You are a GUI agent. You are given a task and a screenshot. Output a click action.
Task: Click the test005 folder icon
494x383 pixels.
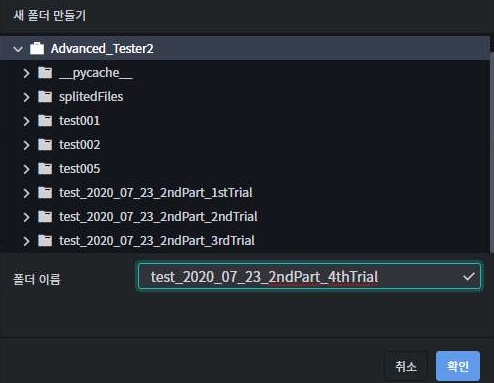click(45, 169)
